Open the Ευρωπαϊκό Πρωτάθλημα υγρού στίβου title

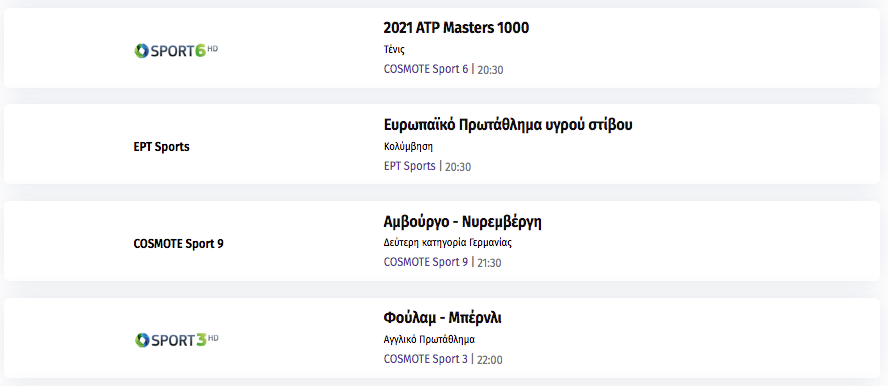(x=508, y=125)
